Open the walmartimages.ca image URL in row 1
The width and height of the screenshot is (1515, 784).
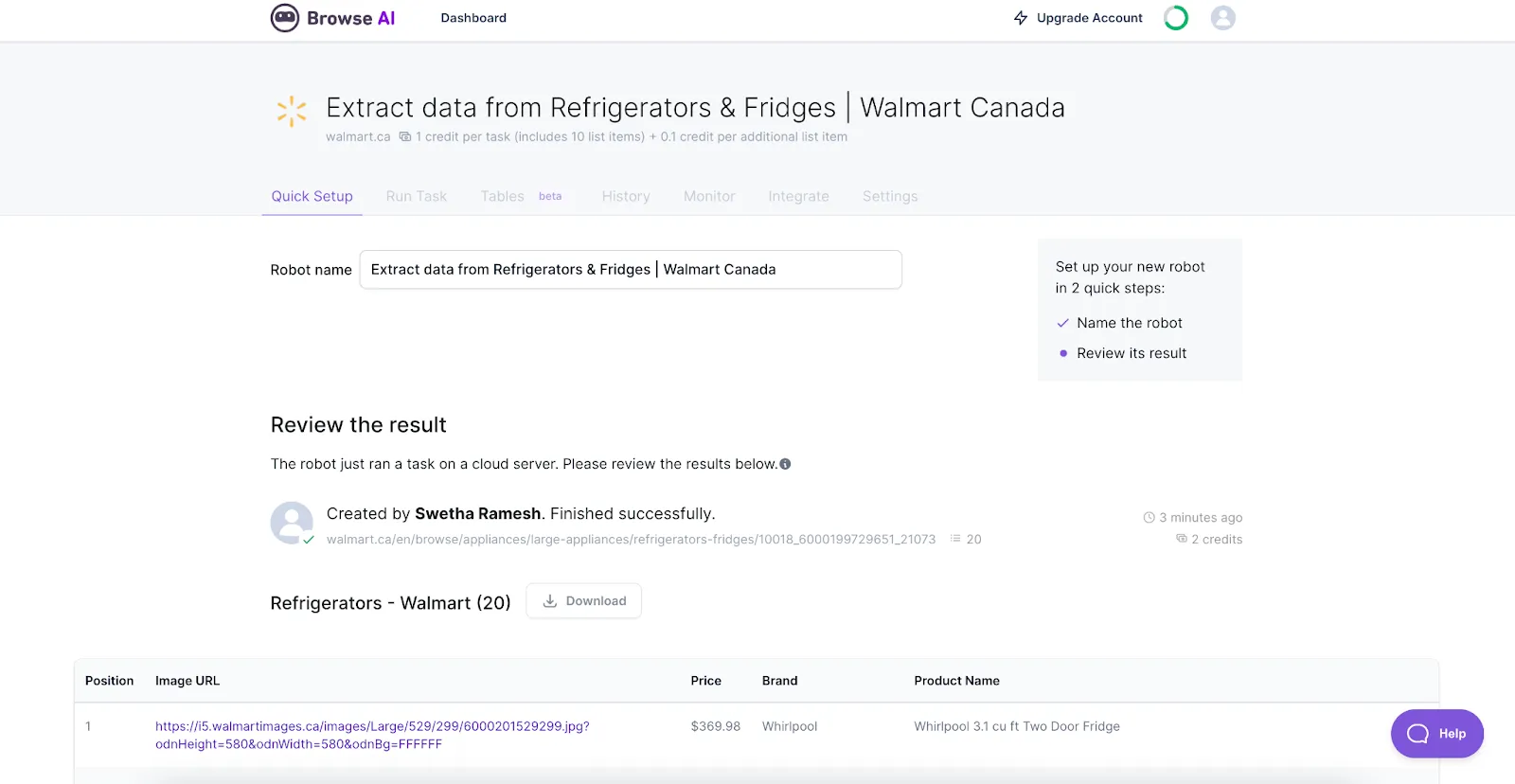point(372,735)
